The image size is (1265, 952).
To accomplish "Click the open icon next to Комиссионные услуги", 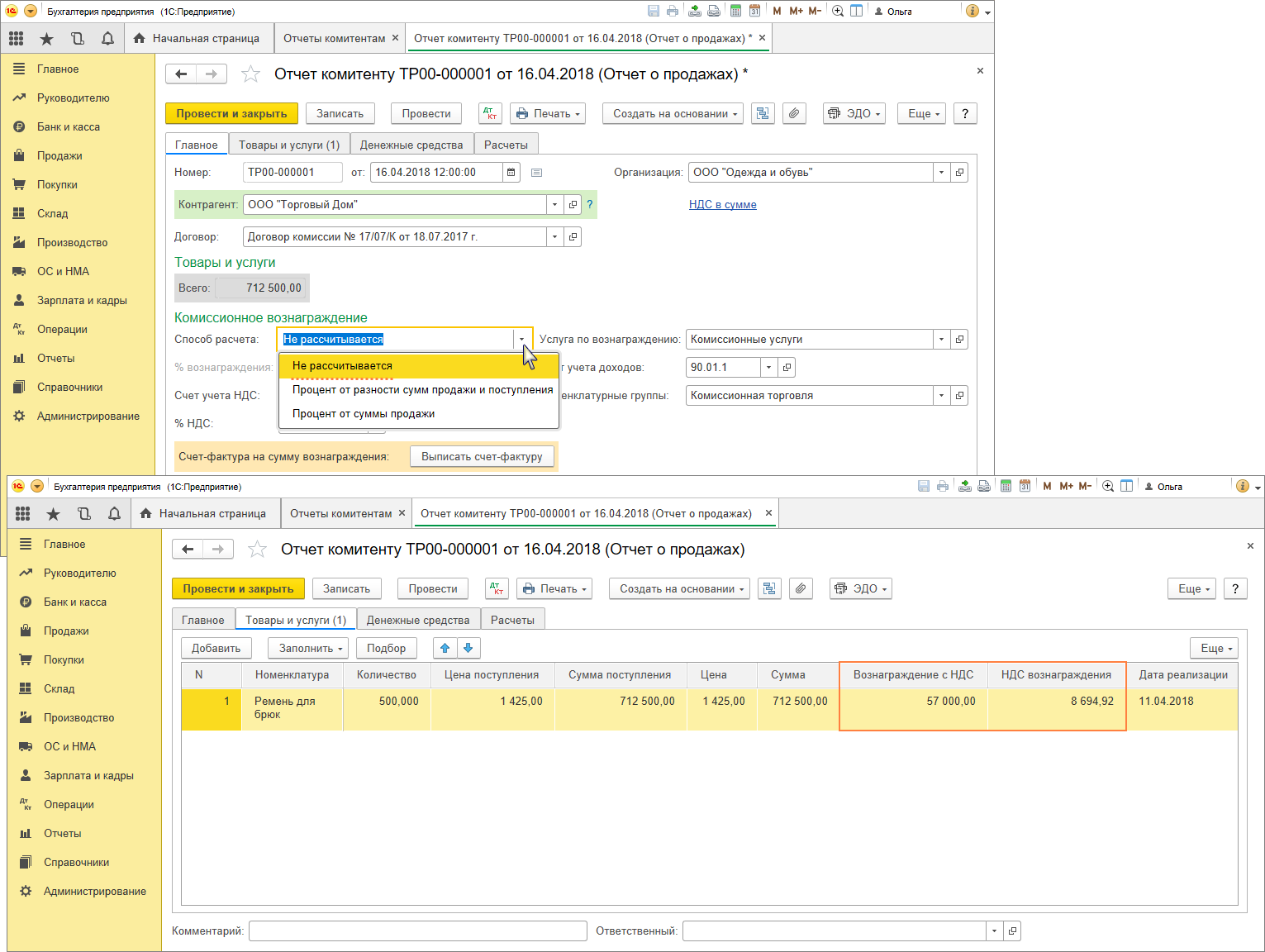I will point(959,340).
